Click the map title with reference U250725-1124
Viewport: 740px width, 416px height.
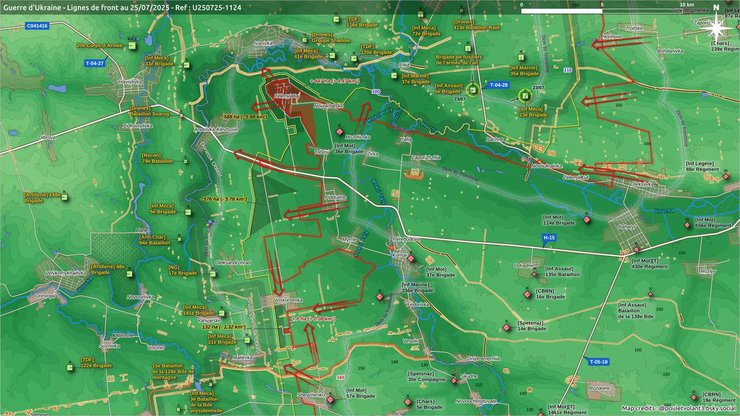(x=122, y=7)
